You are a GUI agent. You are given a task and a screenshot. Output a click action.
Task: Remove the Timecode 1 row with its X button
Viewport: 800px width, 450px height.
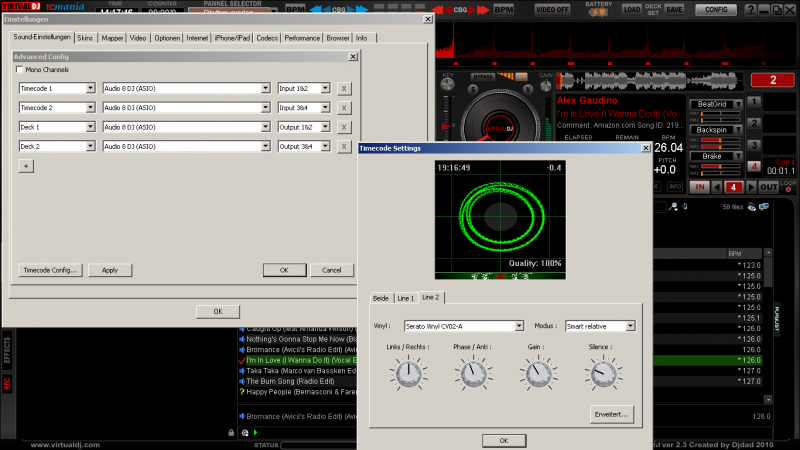(x=344, y=88)
